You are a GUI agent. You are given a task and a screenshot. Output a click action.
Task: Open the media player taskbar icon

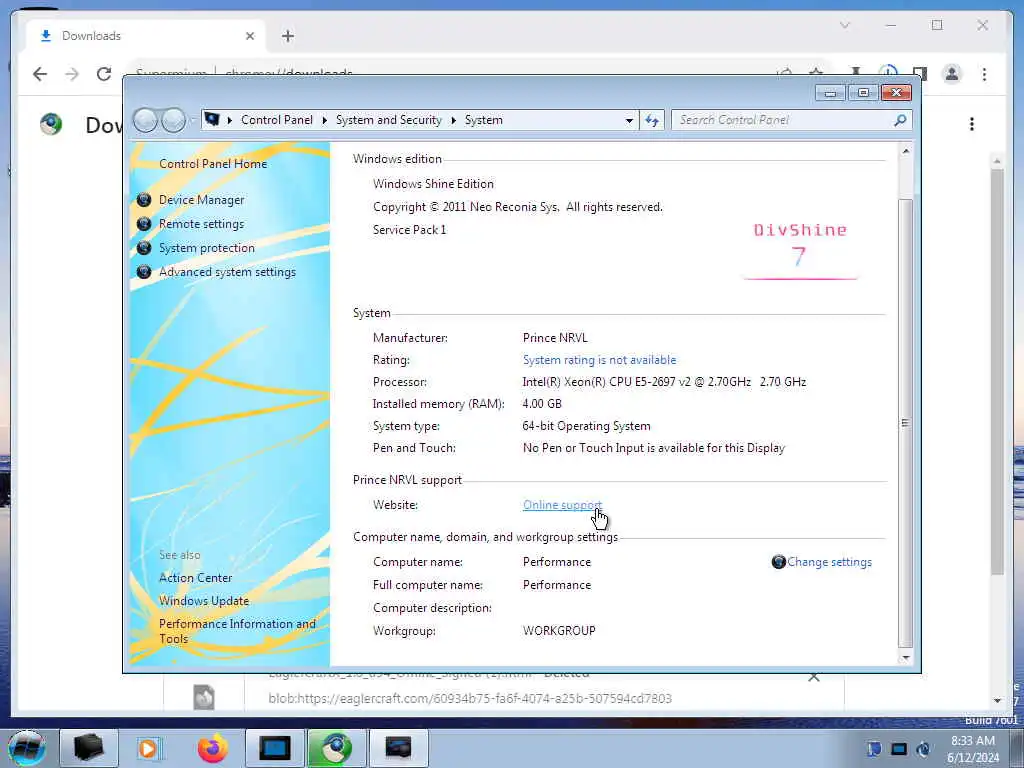tap(148, 748)
